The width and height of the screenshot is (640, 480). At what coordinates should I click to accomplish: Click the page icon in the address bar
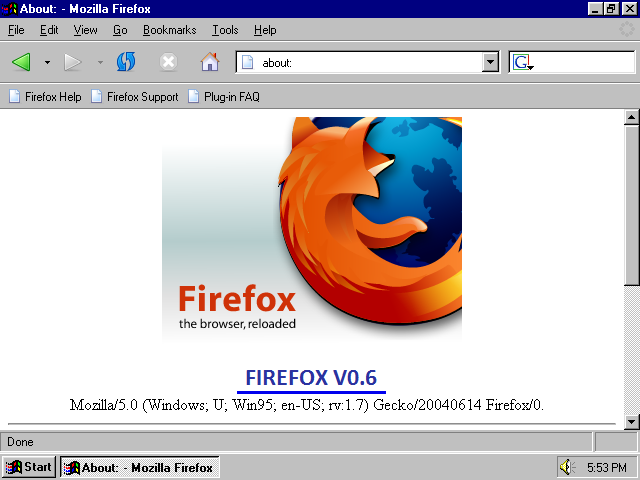247,62
